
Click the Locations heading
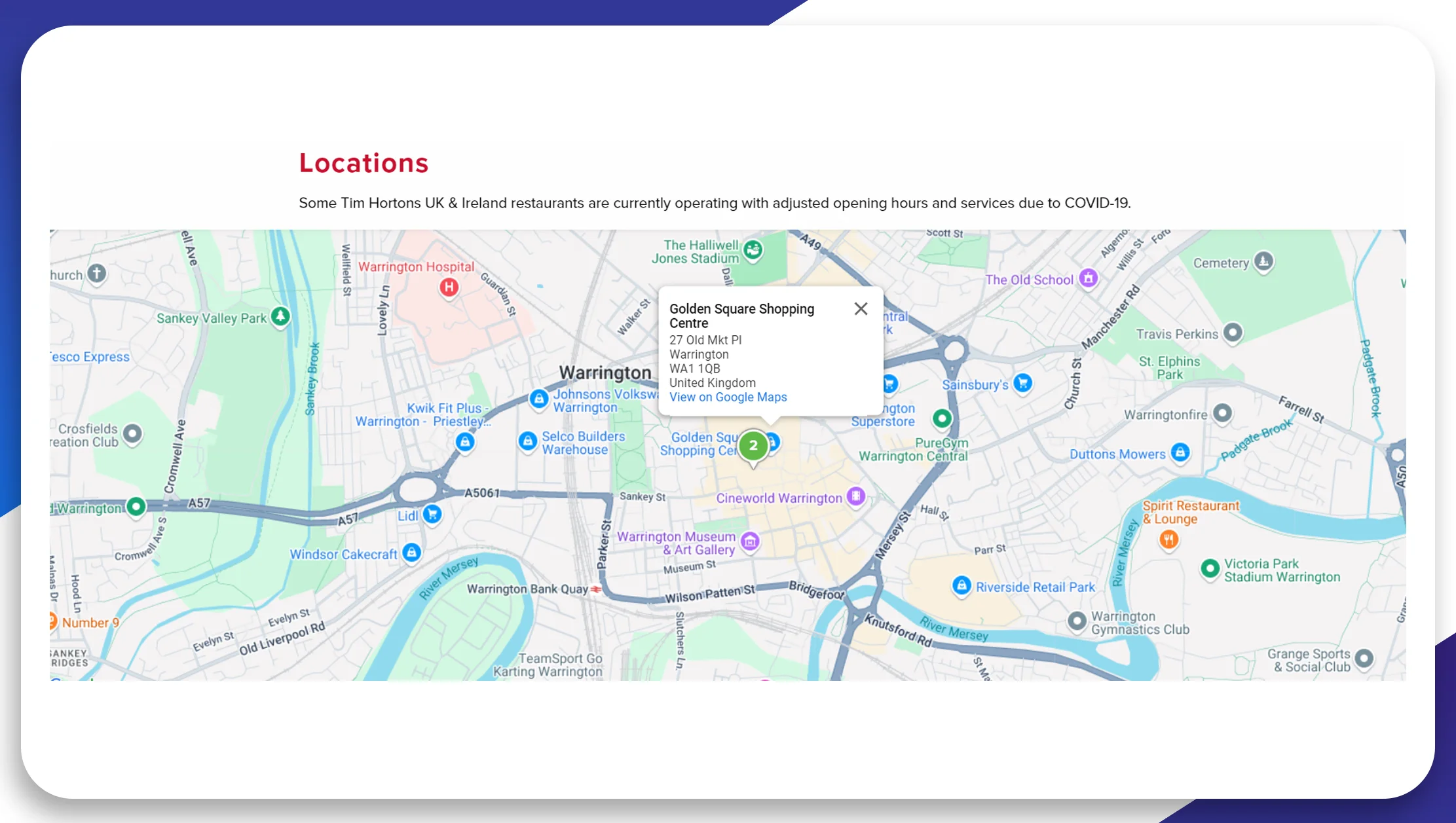pos(364,163)
